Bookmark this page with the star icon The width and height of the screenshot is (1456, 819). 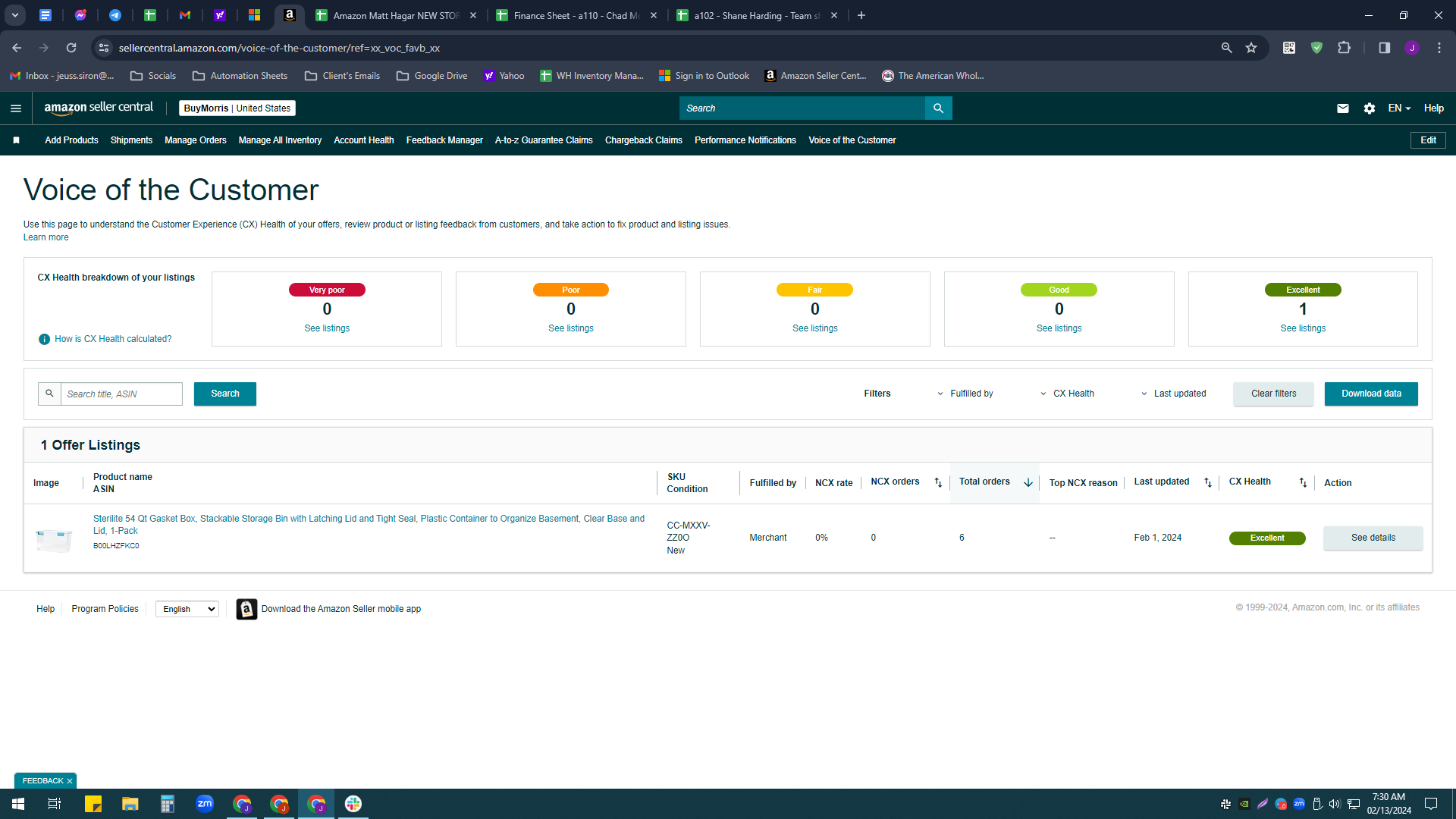1251,48
